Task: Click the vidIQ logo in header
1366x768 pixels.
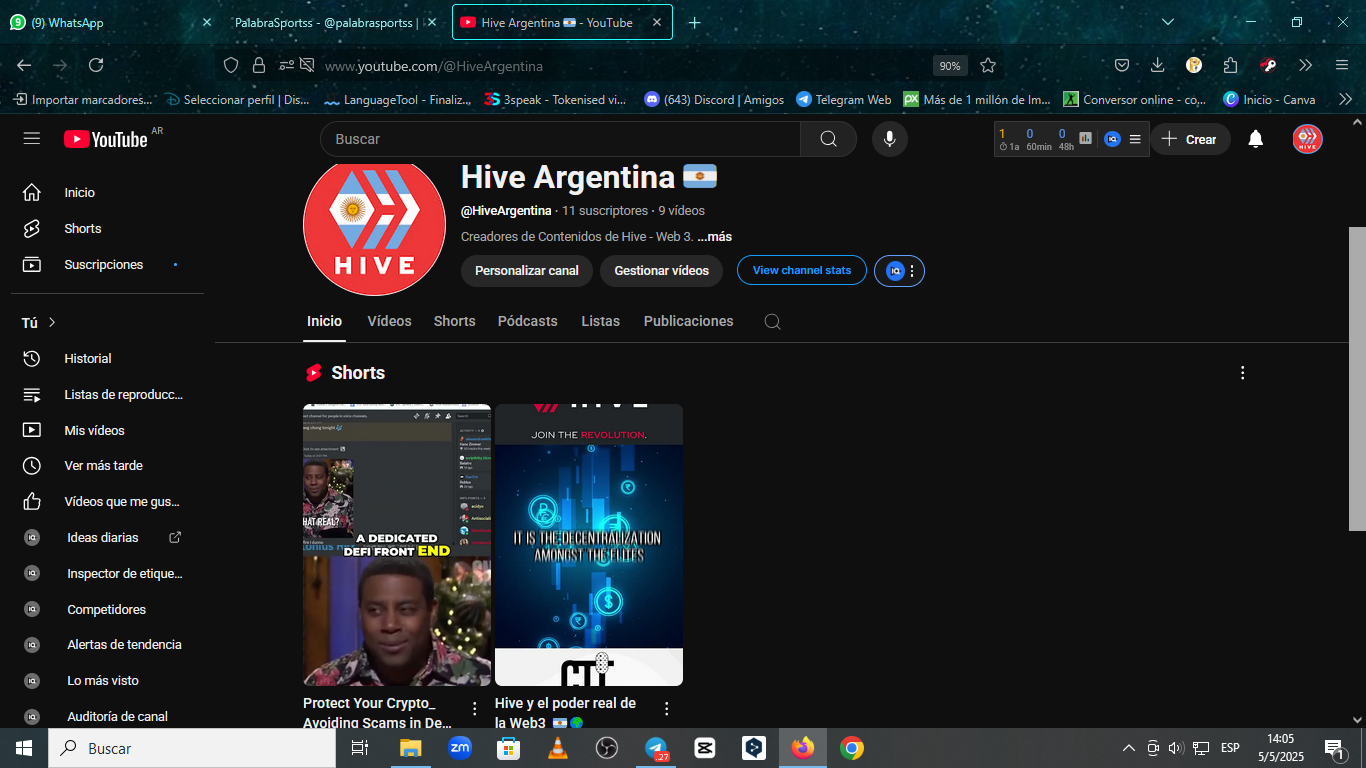Action: click(x=1112, y=139)
